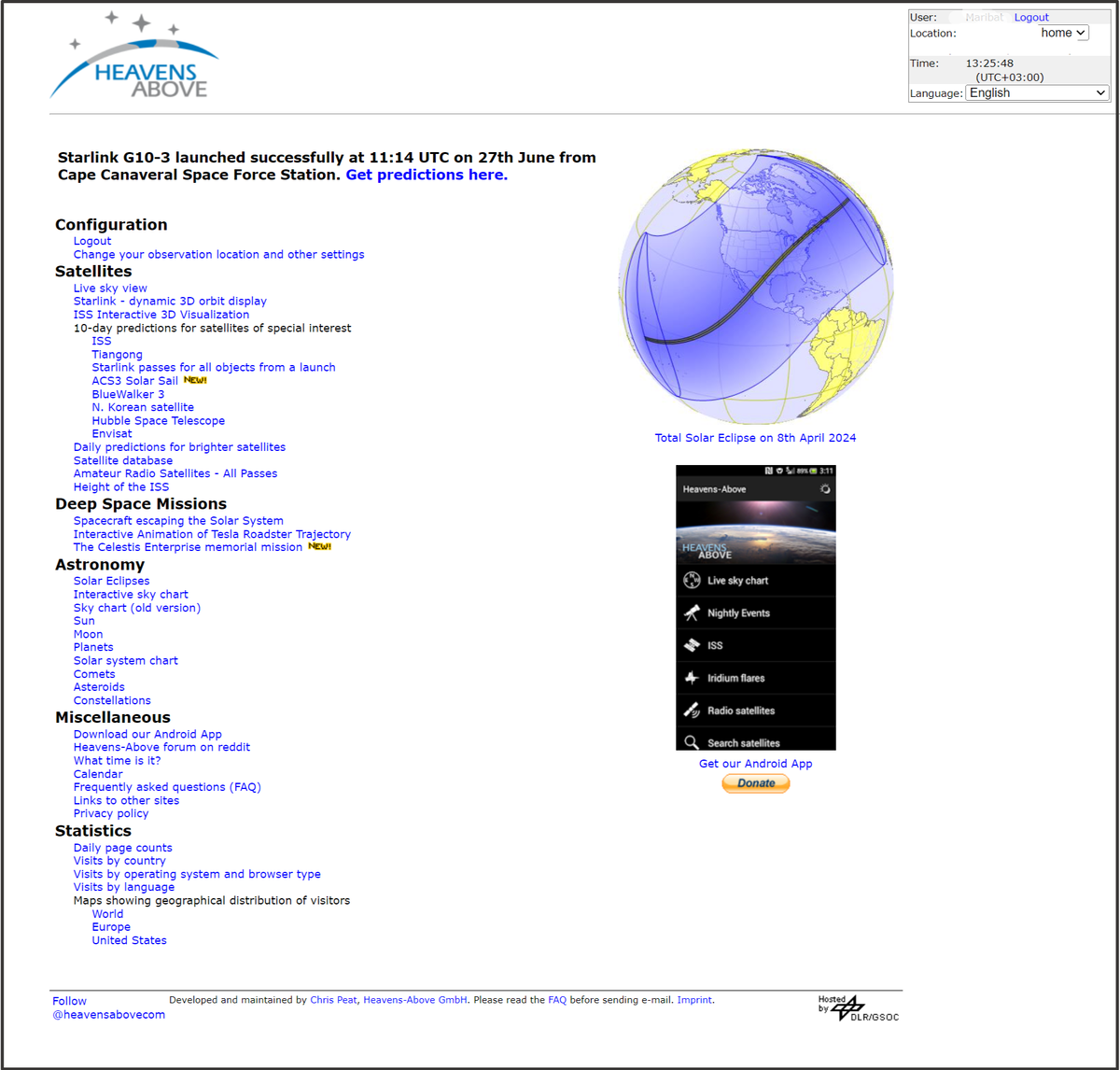Image resolution: width=1120 pixels, height=1070 pixels.
Task: Open Visits by operating system and browser type
Action: [x=197, y=875]
